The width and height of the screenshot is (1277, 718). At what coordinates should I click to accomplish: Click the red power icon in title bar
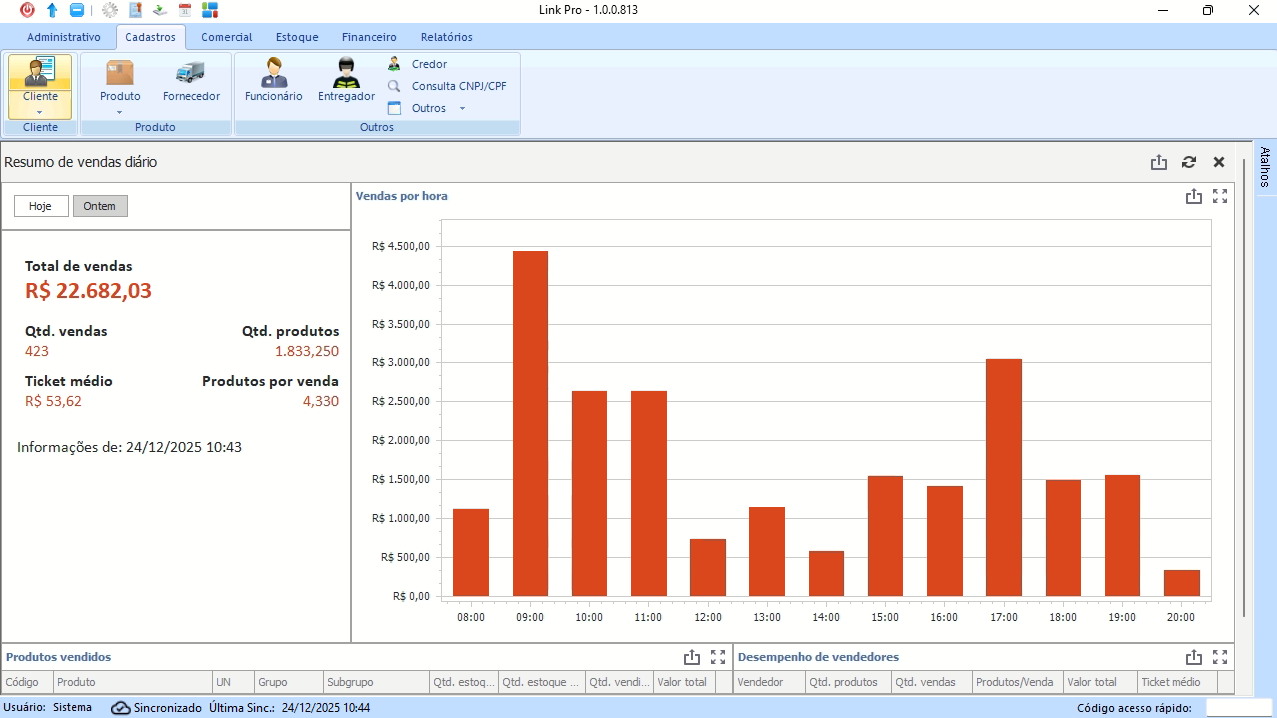pos(27,10)
